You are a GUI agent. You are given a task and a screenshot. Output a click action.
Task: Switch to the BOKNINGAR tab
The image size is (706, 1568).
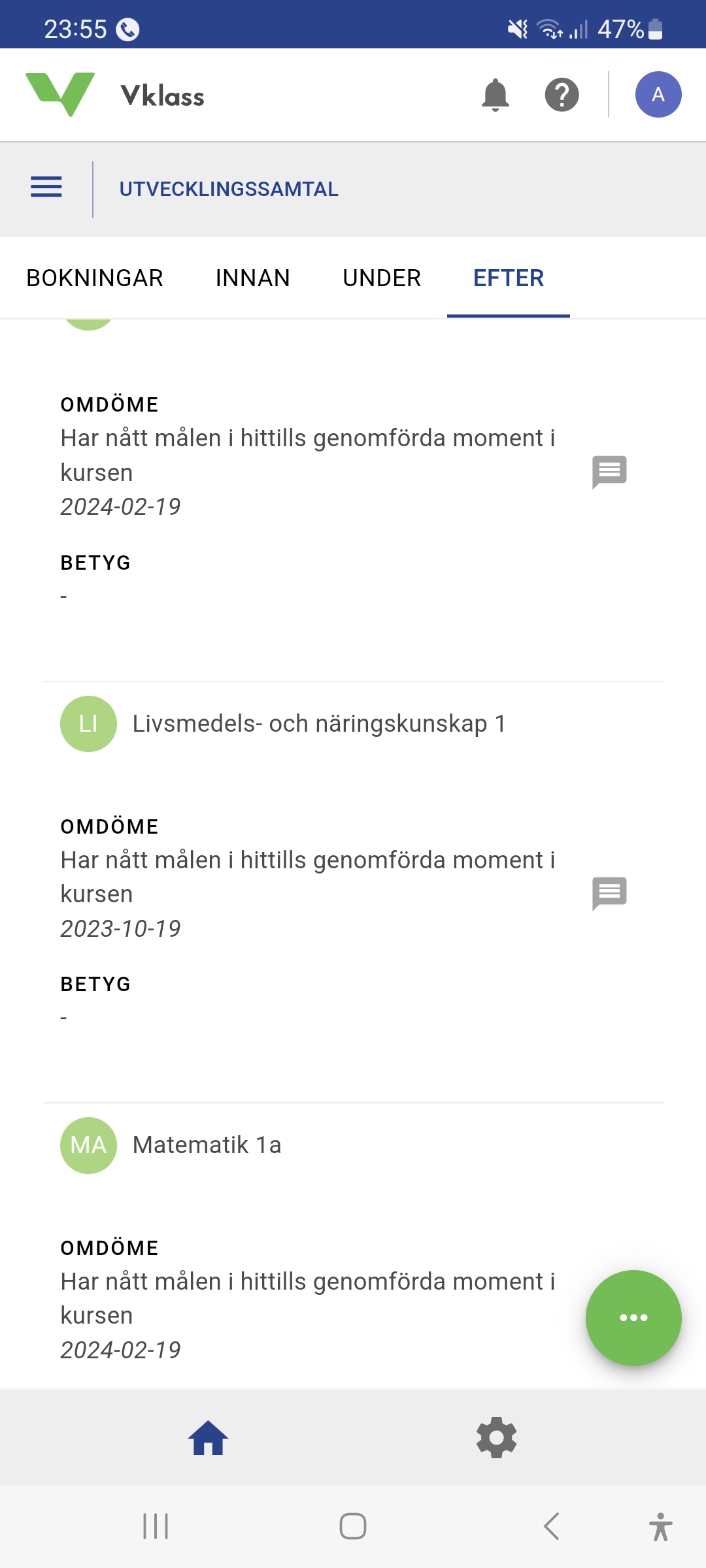[x=95, y=278]
